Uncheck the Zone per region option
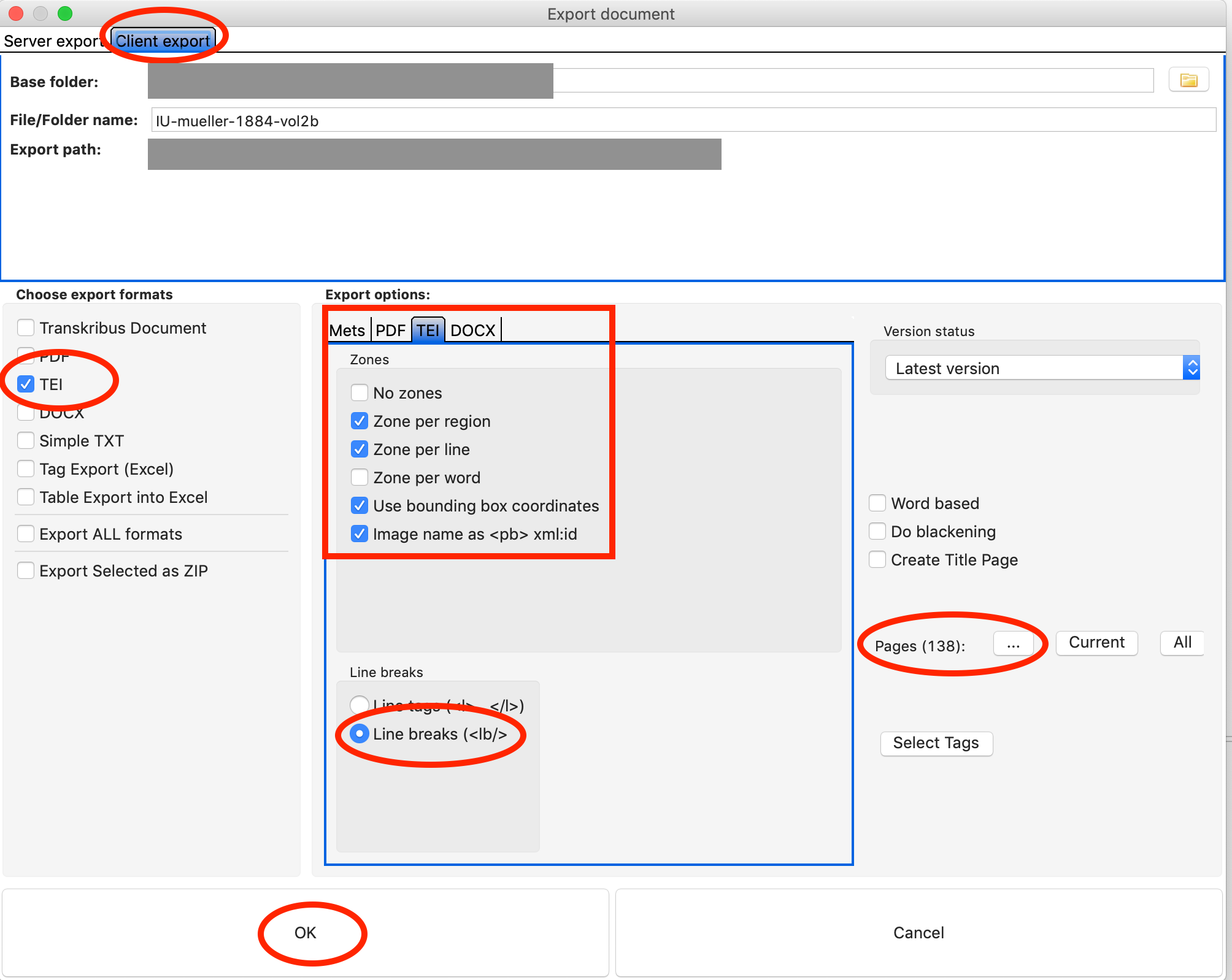The width and height of the screenshot is (1232, 980). pos(360,421)
